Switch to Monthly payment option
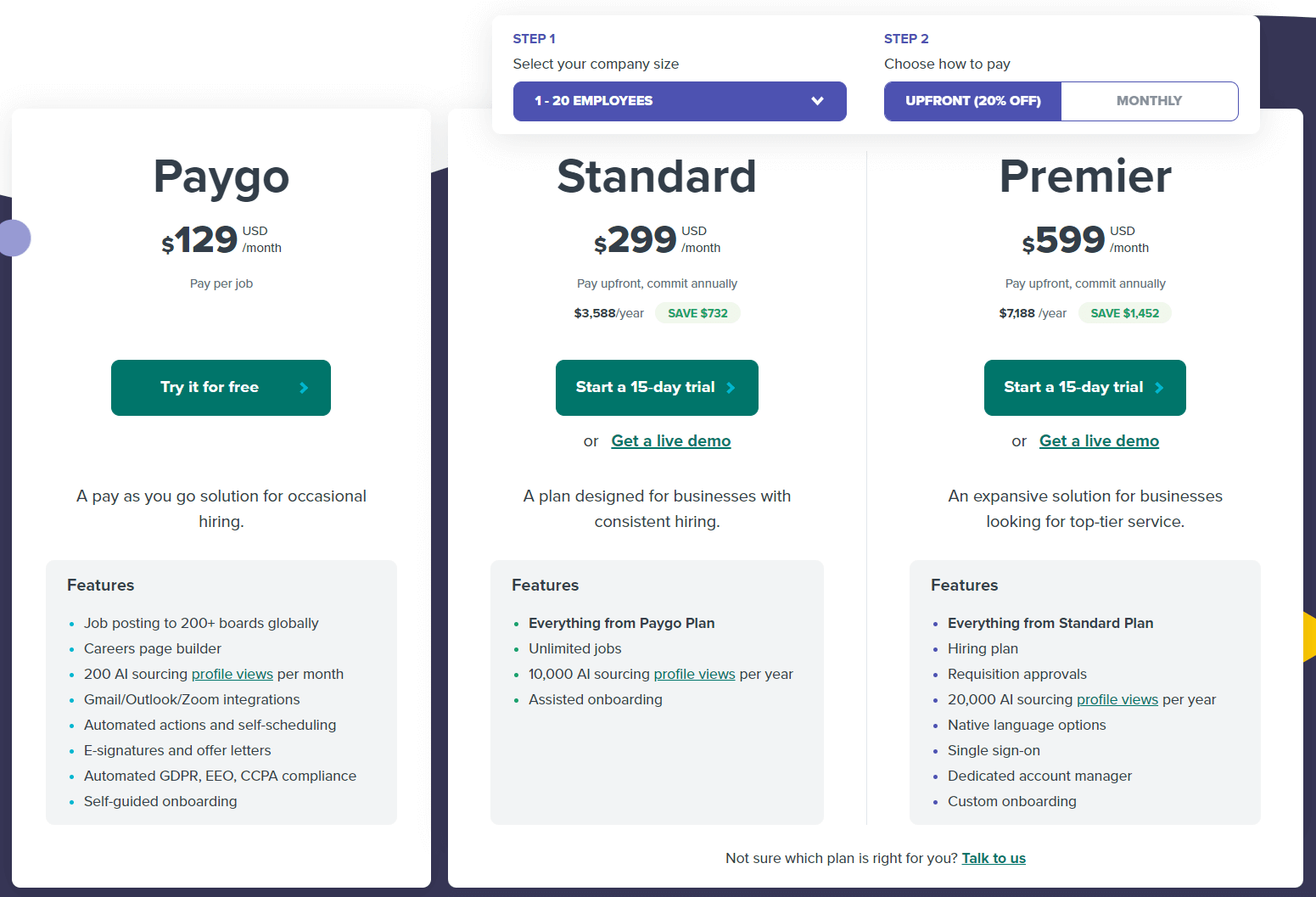 point(1149,101)
